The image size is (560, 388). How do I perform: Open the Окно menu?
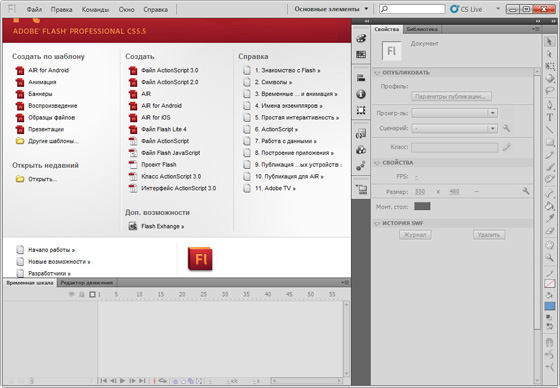126,9
